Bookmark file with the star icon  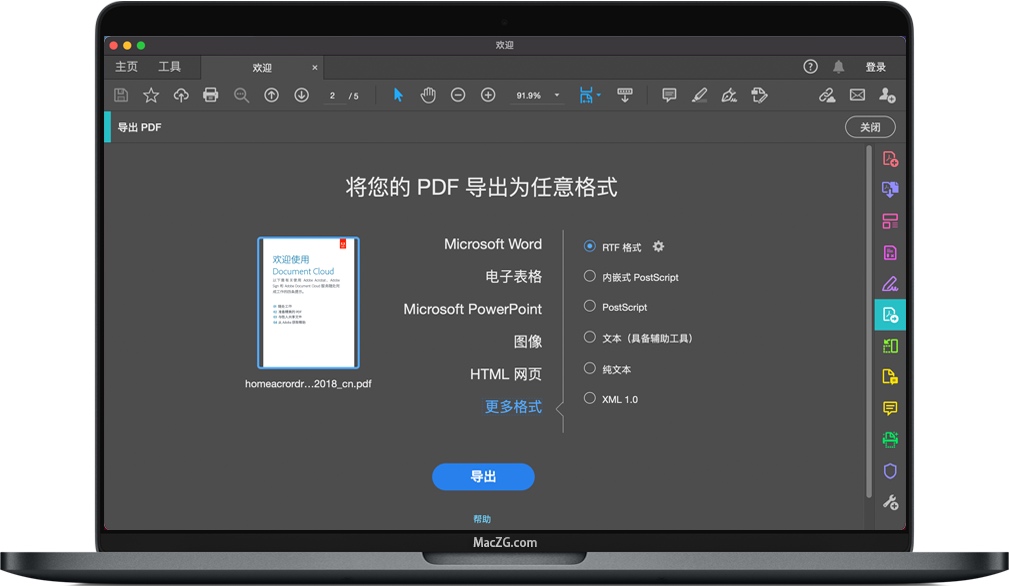(151, 95)
